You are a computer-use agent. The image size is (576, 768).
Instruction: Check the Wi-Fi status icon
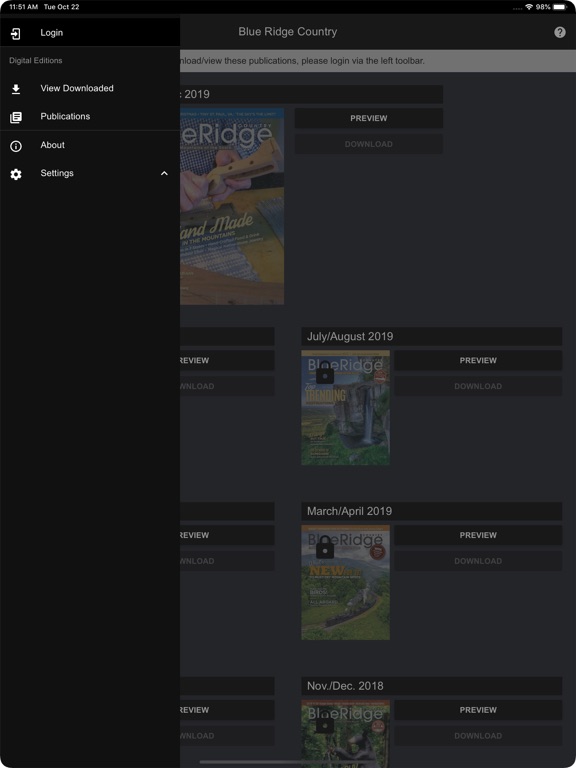pos(529,7)
